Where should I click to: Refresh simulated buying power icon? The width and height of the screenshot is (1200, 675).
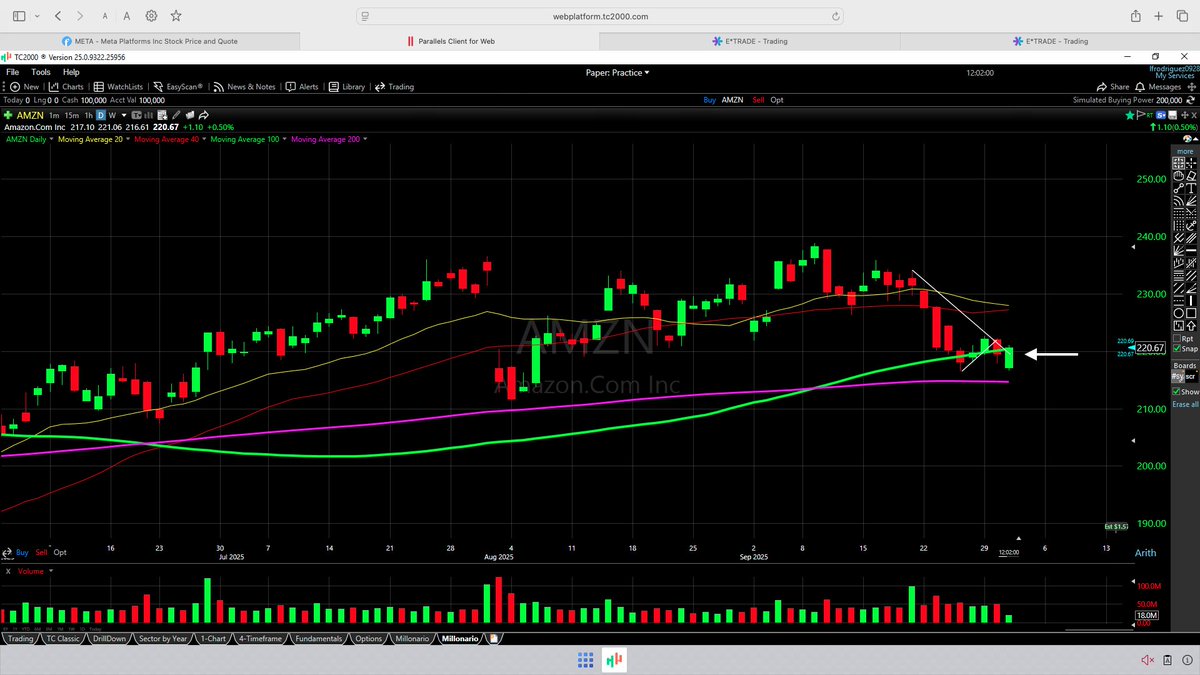tap(1189, 101)
